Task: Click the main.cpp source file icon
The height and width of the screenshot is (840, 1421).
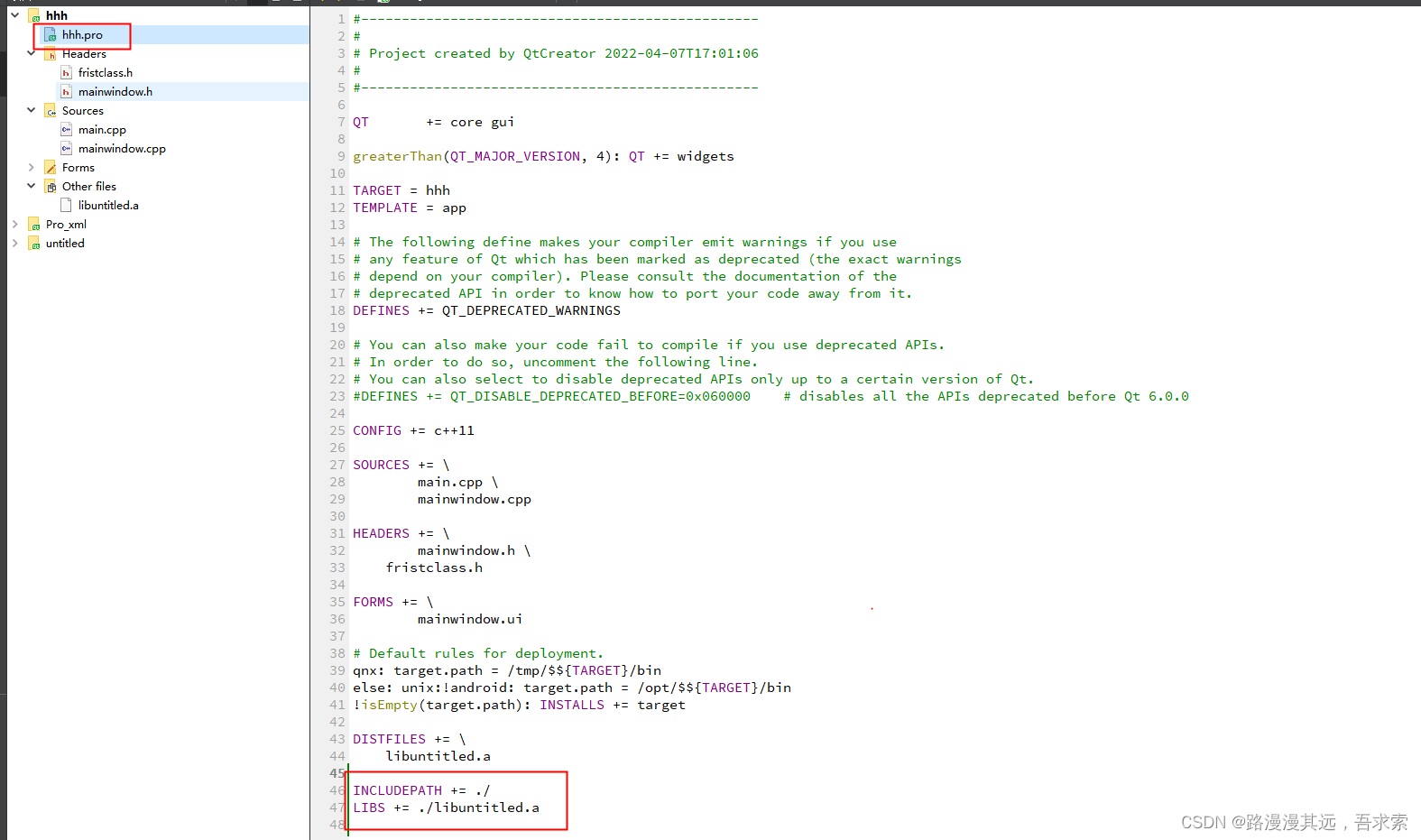Action: coord(66,129)
